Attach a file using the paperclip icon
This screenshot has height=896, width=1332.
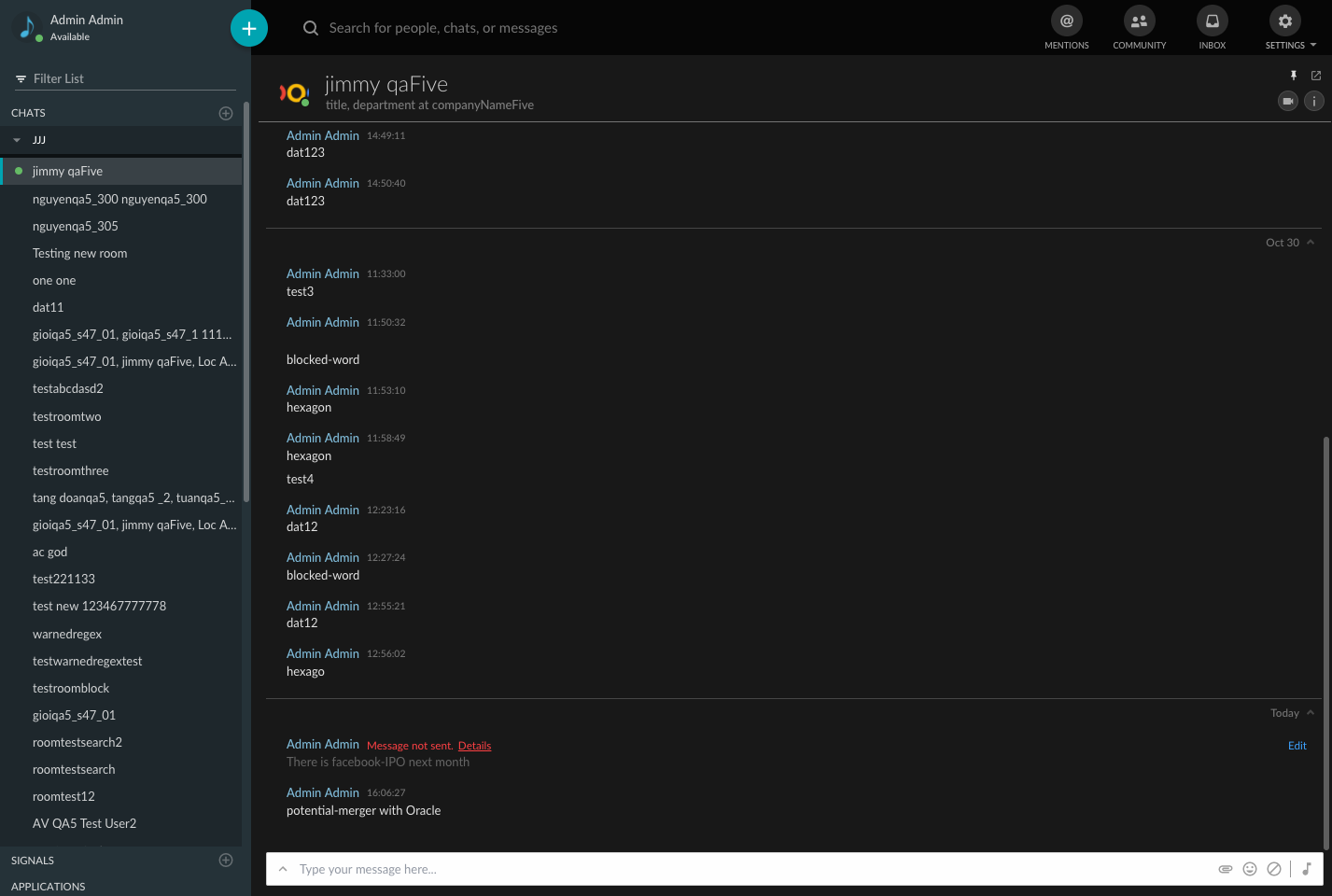1226,869
